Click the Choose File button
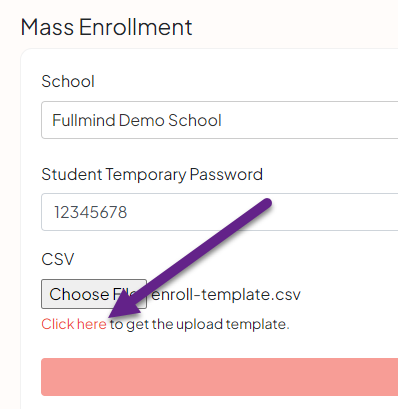 tap(94, 294)
